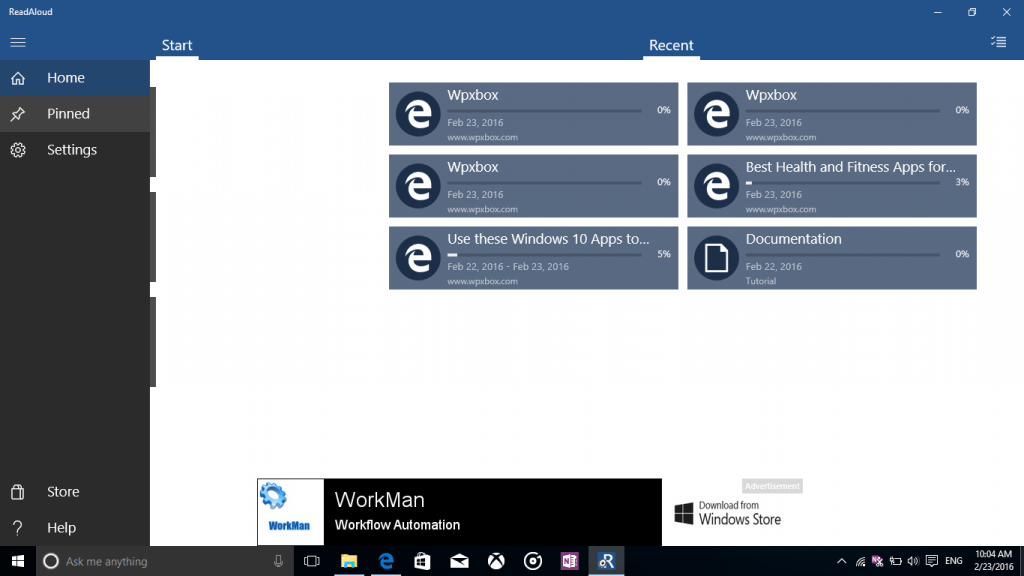
Task: Click the volume speaker tray icon
Action: pyautogui.click(x=913, y=561)
